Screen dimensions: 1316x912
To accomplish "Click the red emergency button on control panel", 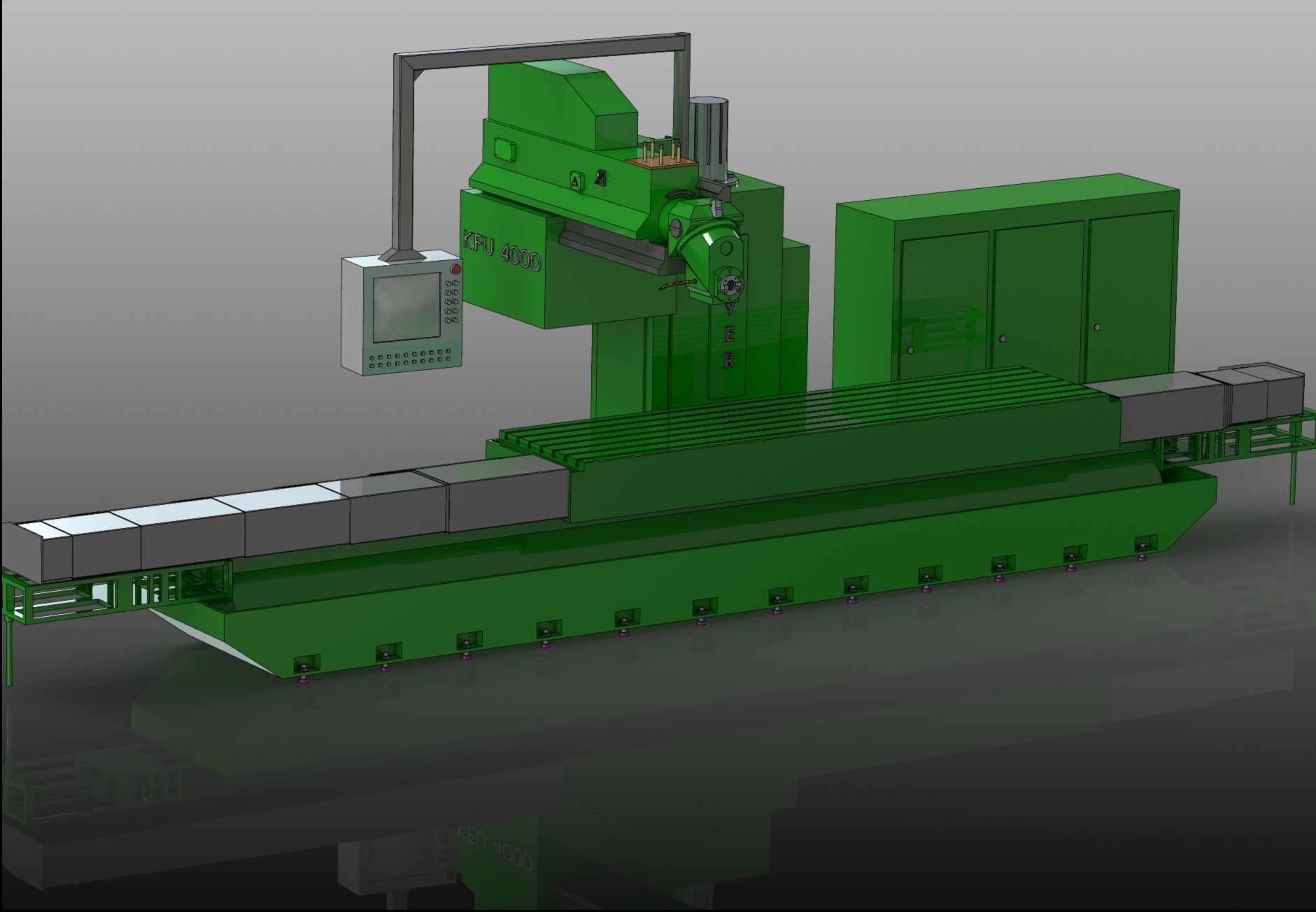I will coord(456,269).
